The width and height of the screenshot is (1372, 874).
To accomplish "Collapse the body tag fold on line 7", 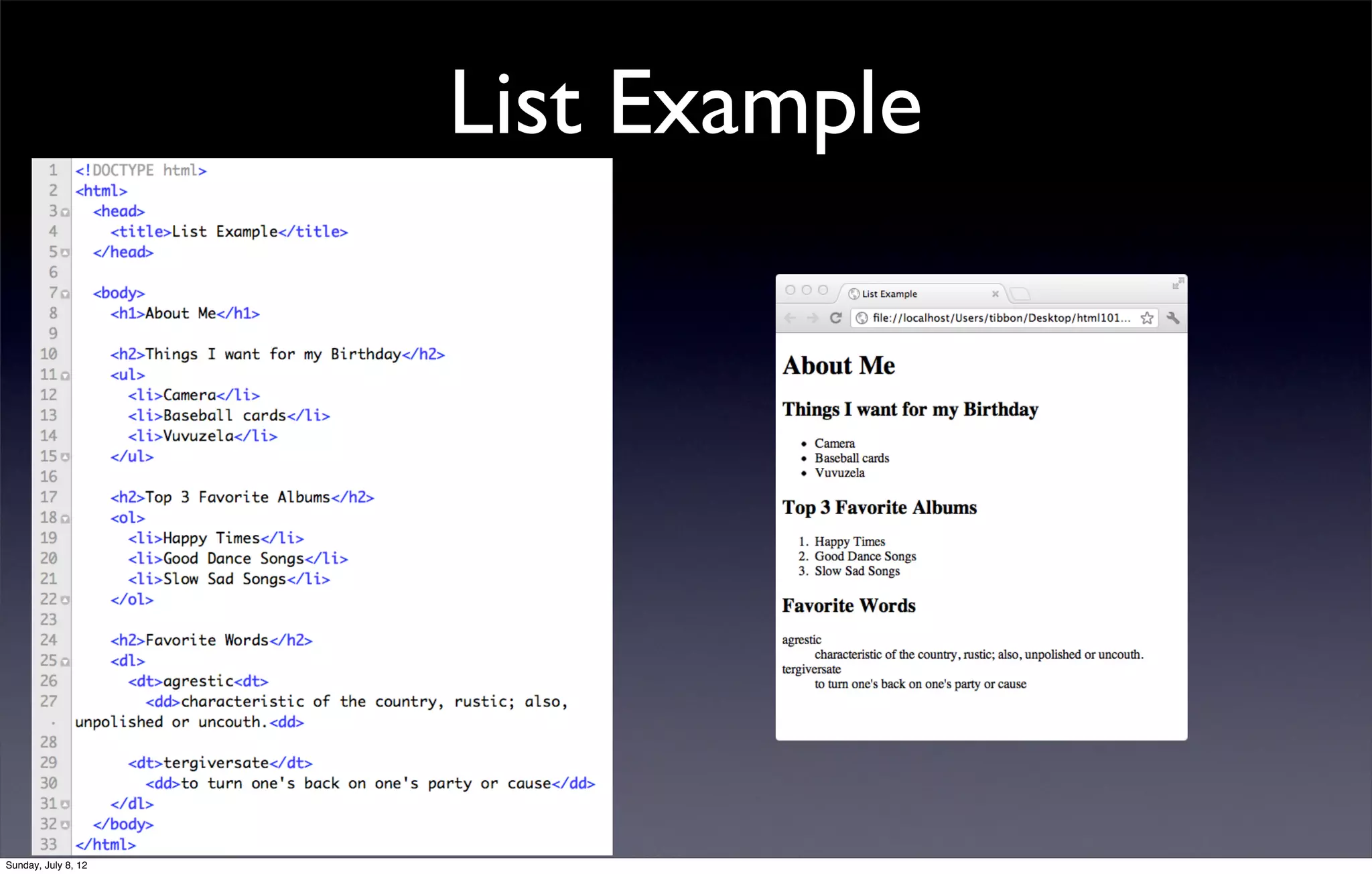I will [x=65, y=294].
